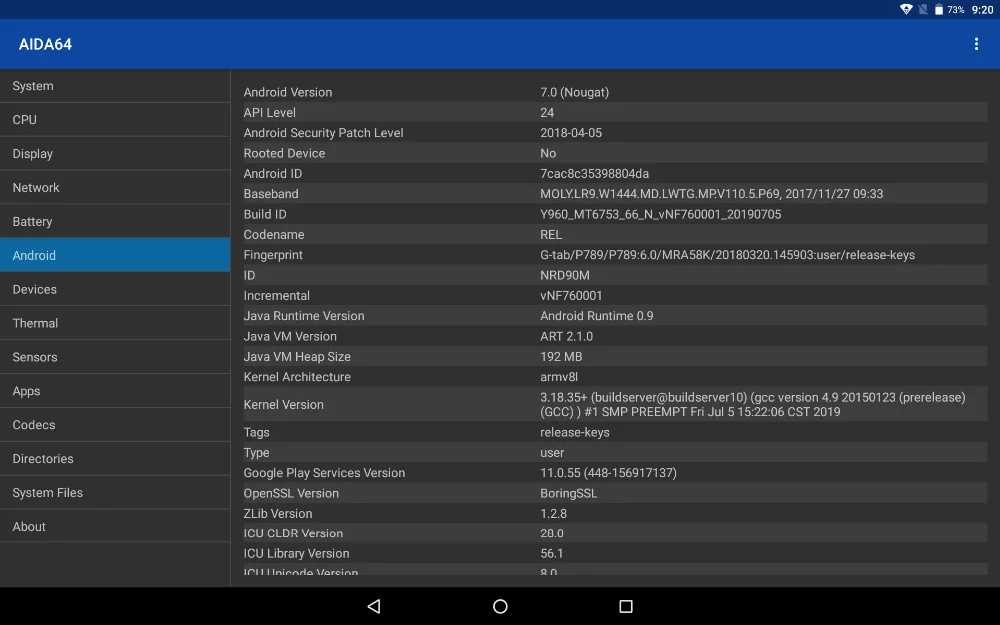Open the Codecs section
This screenshot has height=625, width=1000.
coord(115,425)
